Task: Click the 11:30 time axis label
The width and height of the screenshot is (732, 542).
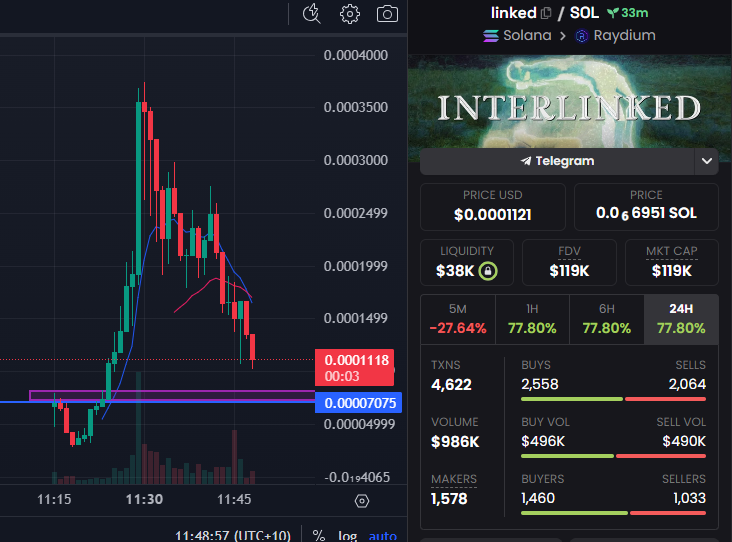Action: tap(144, 500)
